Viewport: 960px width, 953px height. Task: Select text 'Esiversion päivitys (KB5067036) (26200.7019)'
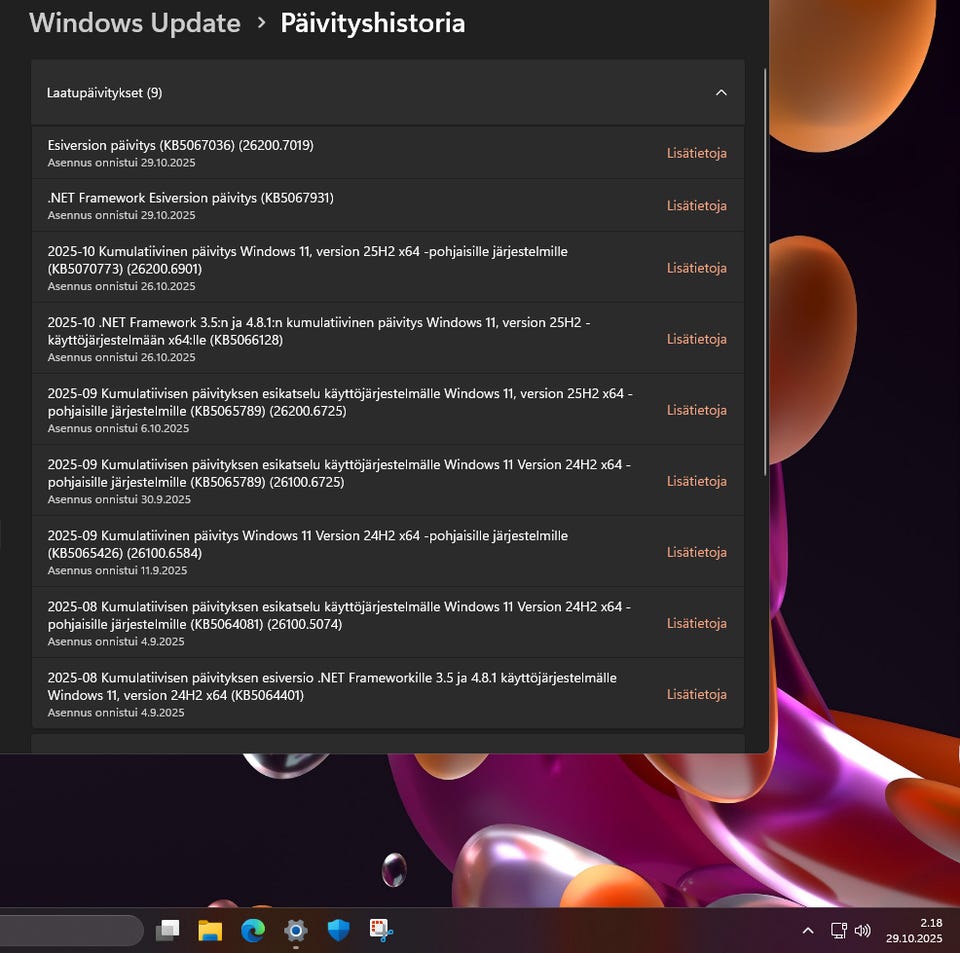click(181, 145)
